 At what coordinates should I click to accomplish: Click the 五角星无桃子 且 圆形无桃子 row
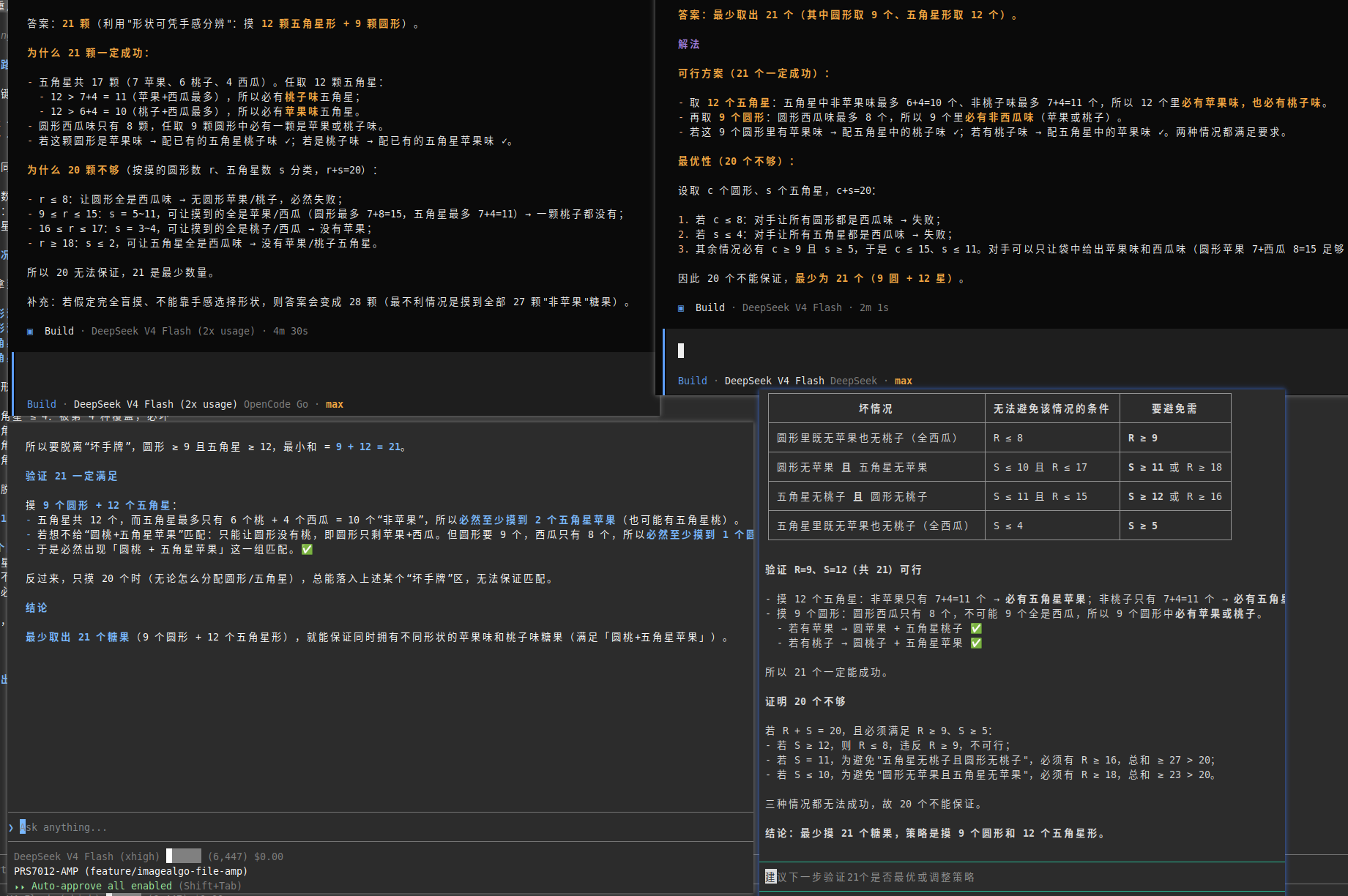999,496
